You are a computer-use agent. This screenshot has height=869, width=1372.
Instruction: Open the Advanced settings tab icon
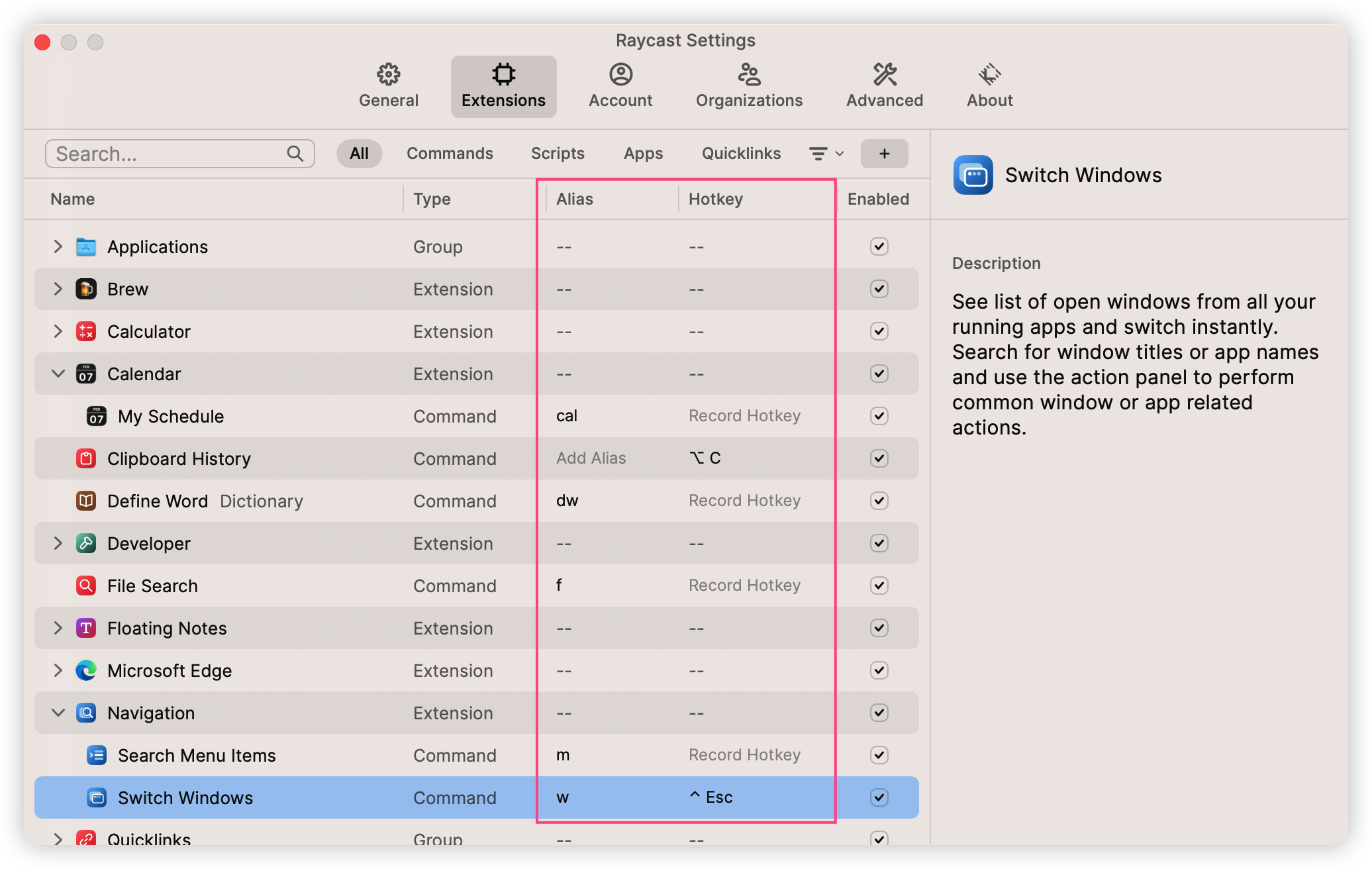coord(885,74)
